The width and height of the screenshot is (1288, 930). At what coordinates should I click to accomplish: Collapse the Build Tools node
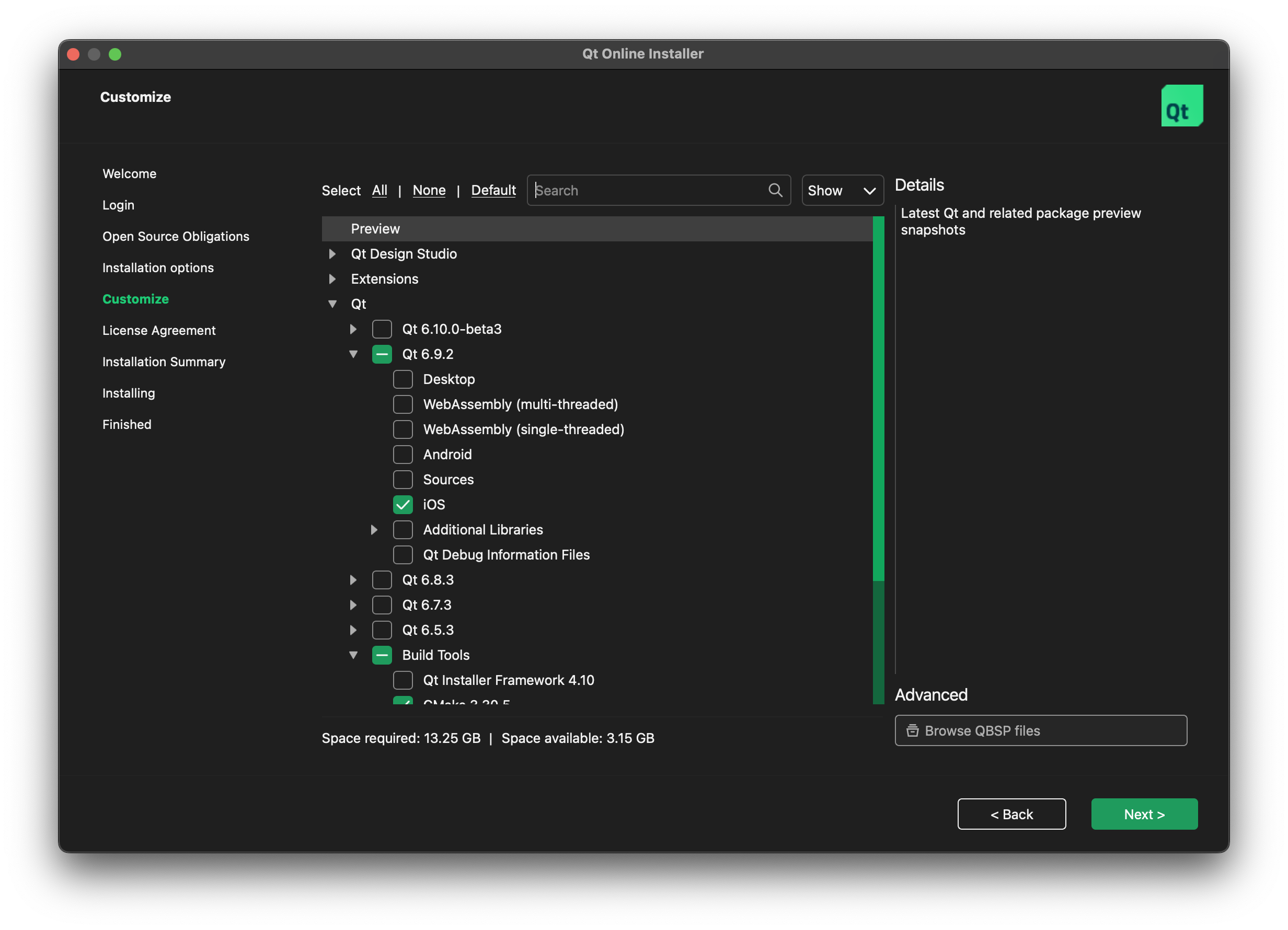tap(353, 655)
